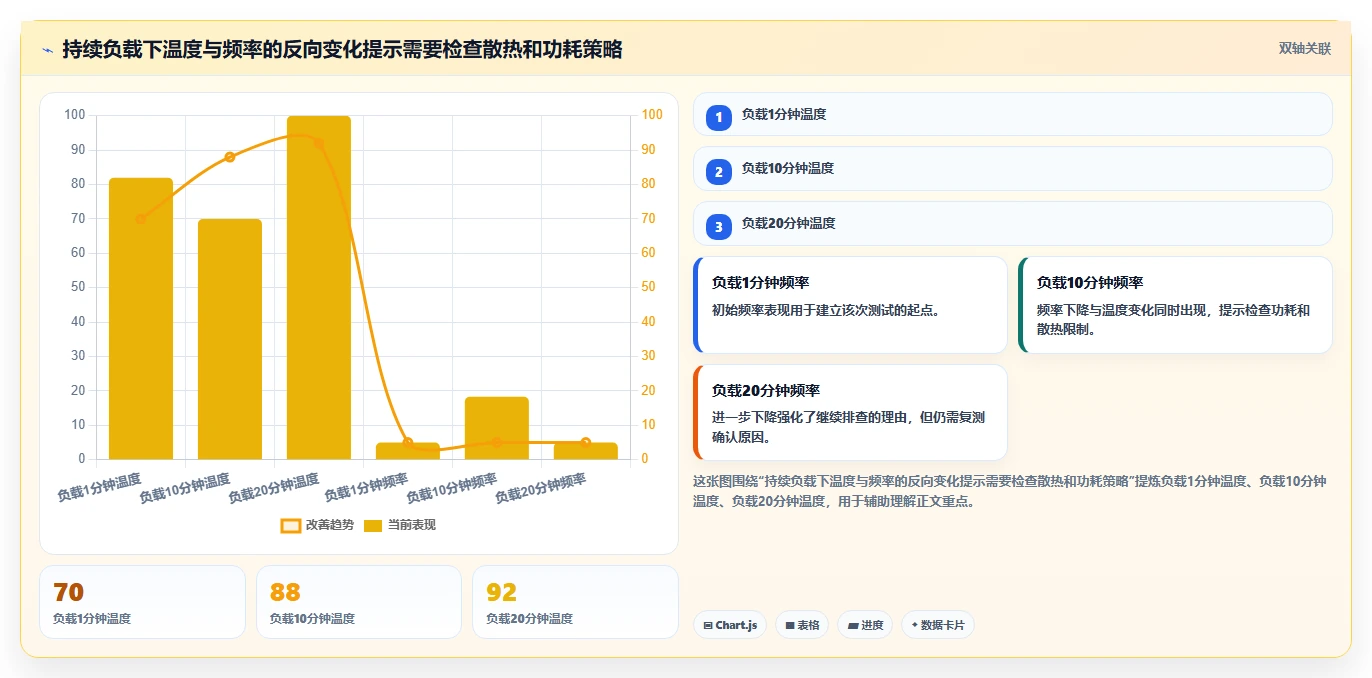Click the 负载10分钟频率 bar in chart
The height and width of the screenshot is (678, 1372).
coord(497,428)
